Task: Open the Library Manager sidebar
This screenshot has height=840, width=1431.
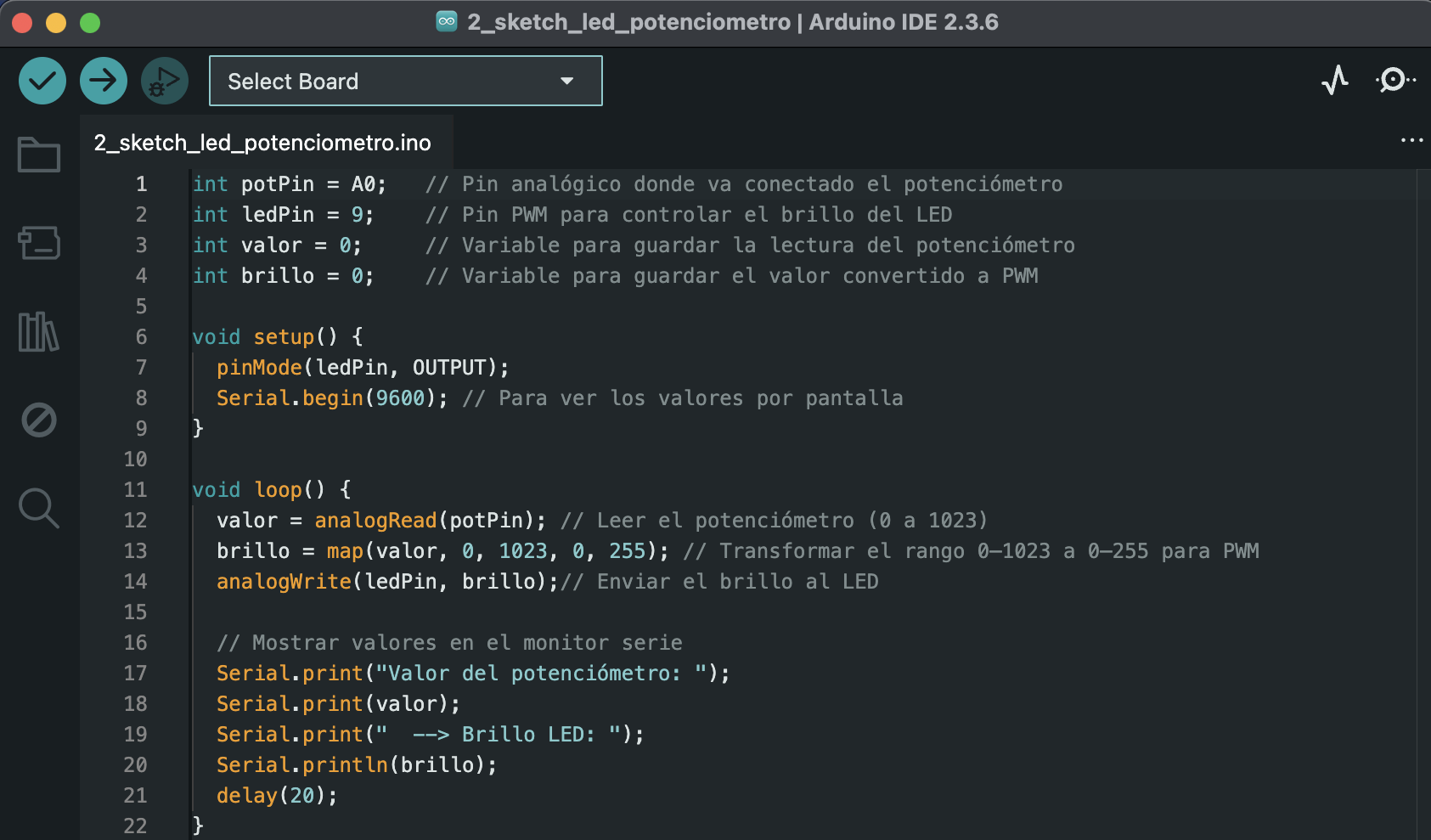Action: coord(39,331)
